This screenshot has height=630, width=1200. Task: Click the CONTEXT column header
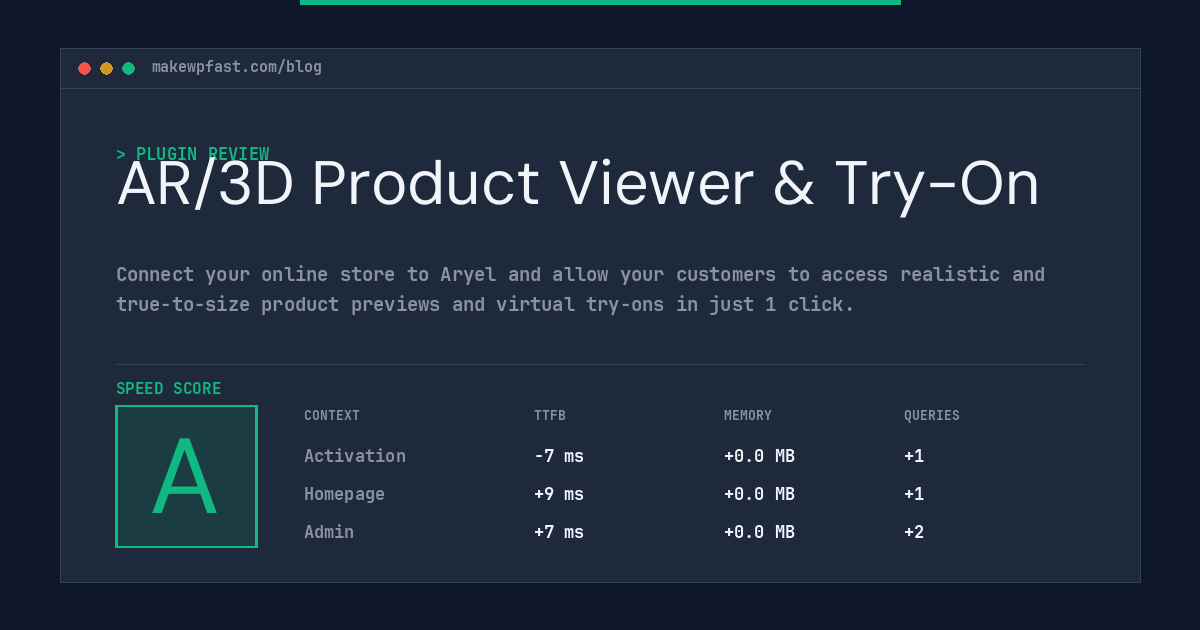[x=332, y=416]
